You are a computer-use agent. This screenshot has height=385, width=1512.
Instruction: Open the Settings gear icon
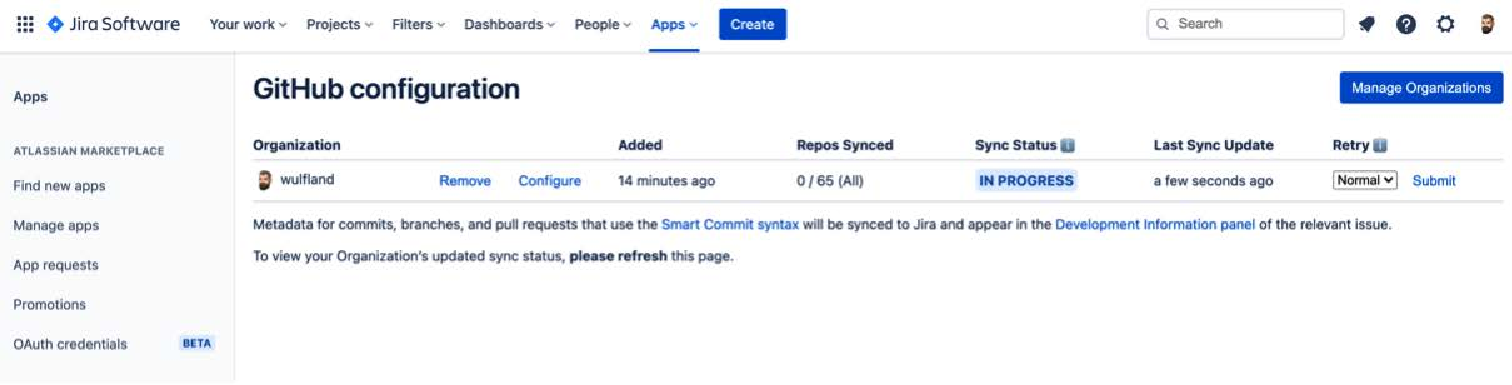point(1445,24)
